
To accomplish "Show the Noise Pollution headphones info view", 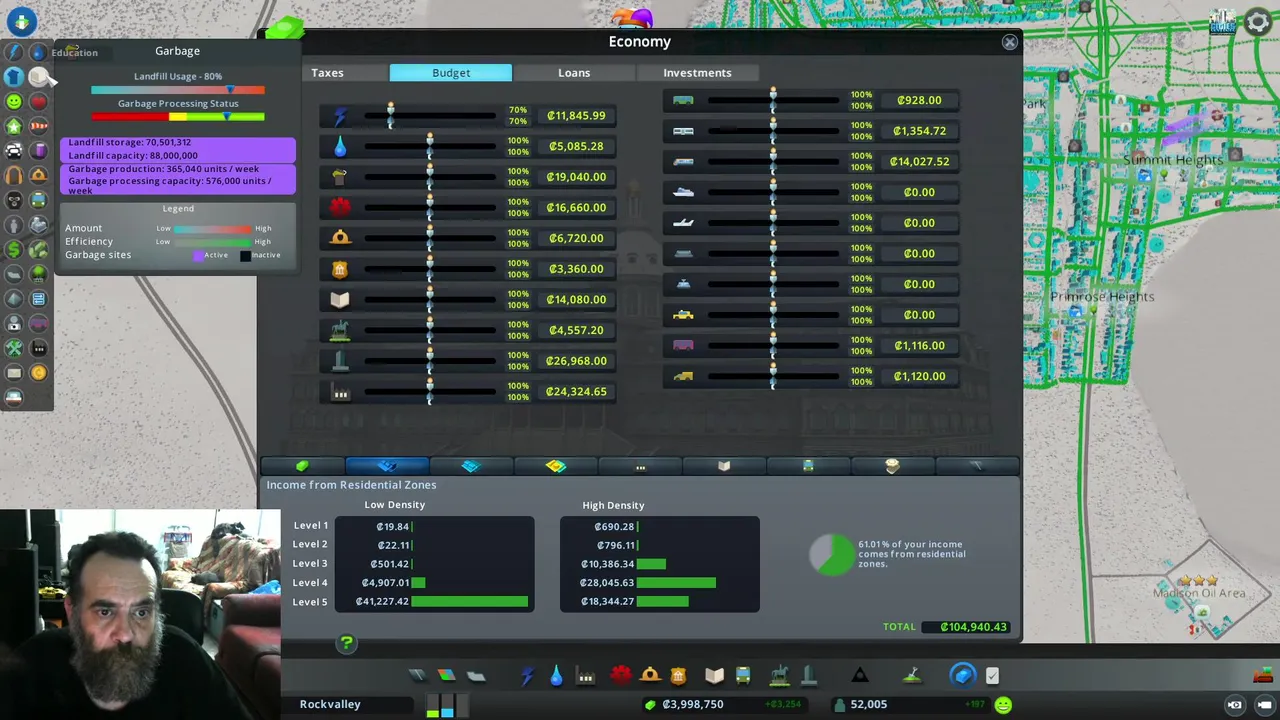I will (x=14, y=175).
